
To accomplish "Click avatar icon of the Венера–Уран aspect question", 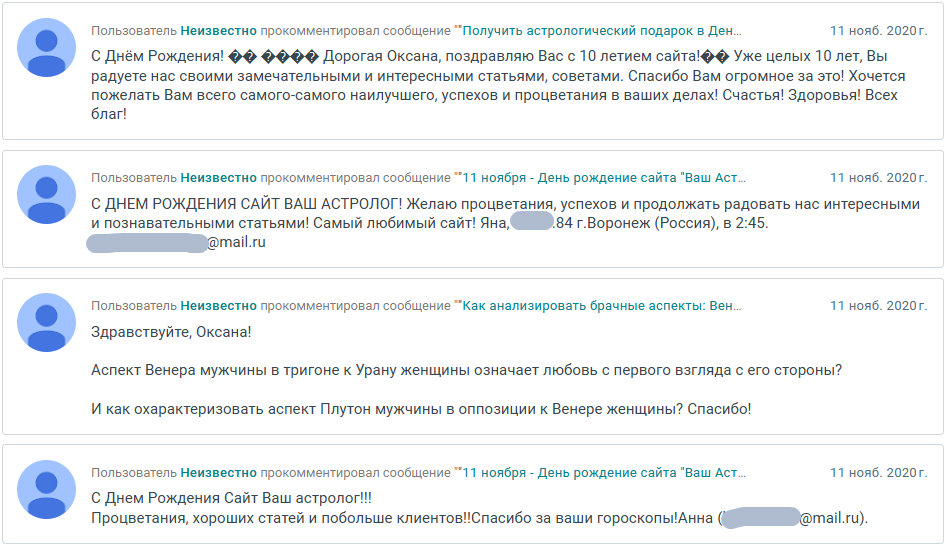I will 46,323.
